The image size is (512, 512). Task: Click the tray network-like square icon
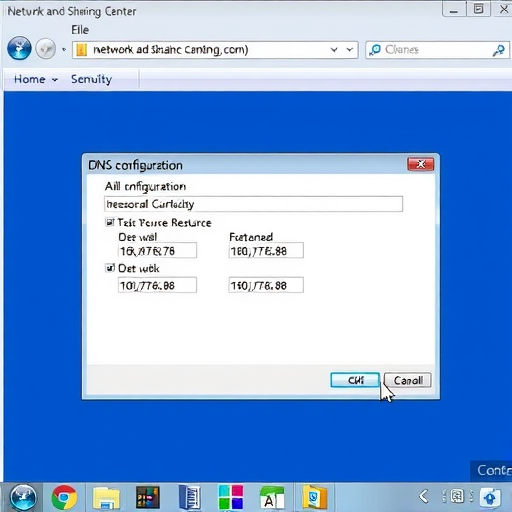pos(457,496)
